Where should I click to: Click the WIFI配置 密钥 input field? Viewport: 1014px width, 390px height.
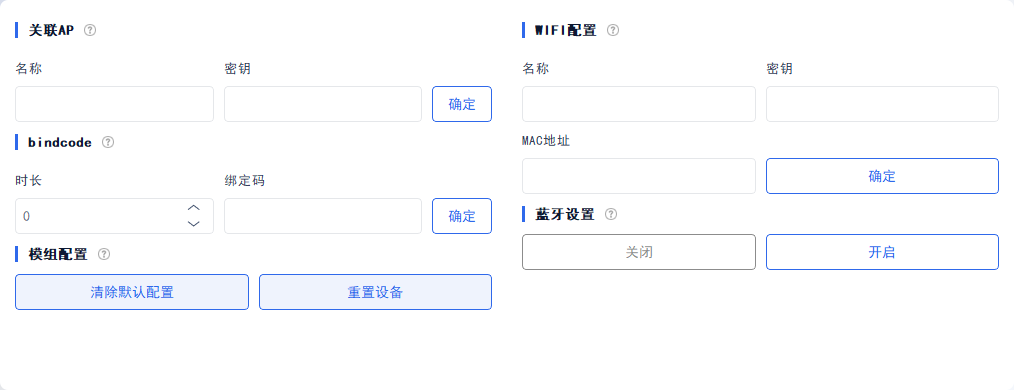[x=882, y=104]
